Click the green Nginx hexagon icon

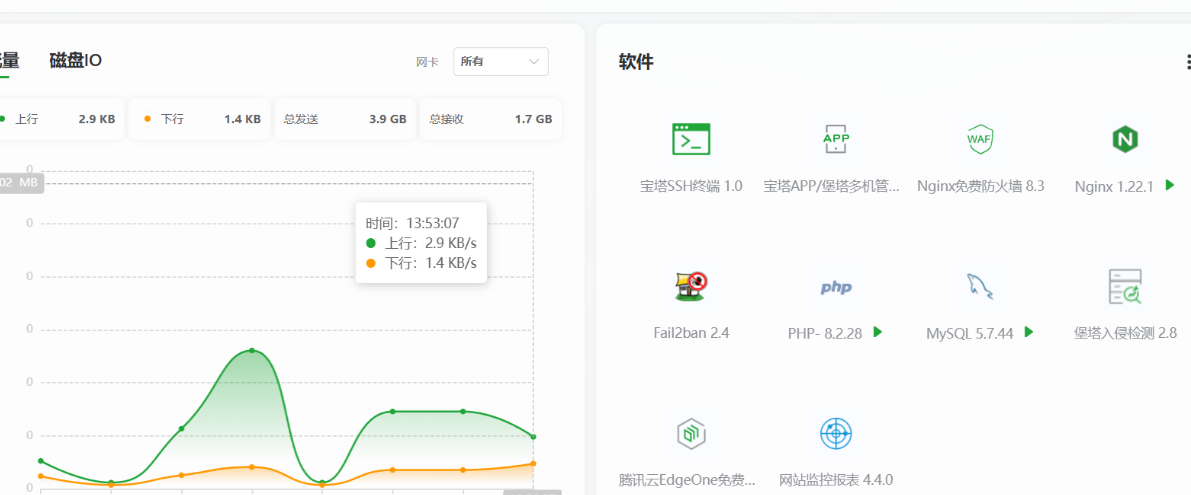point(1124,139)
